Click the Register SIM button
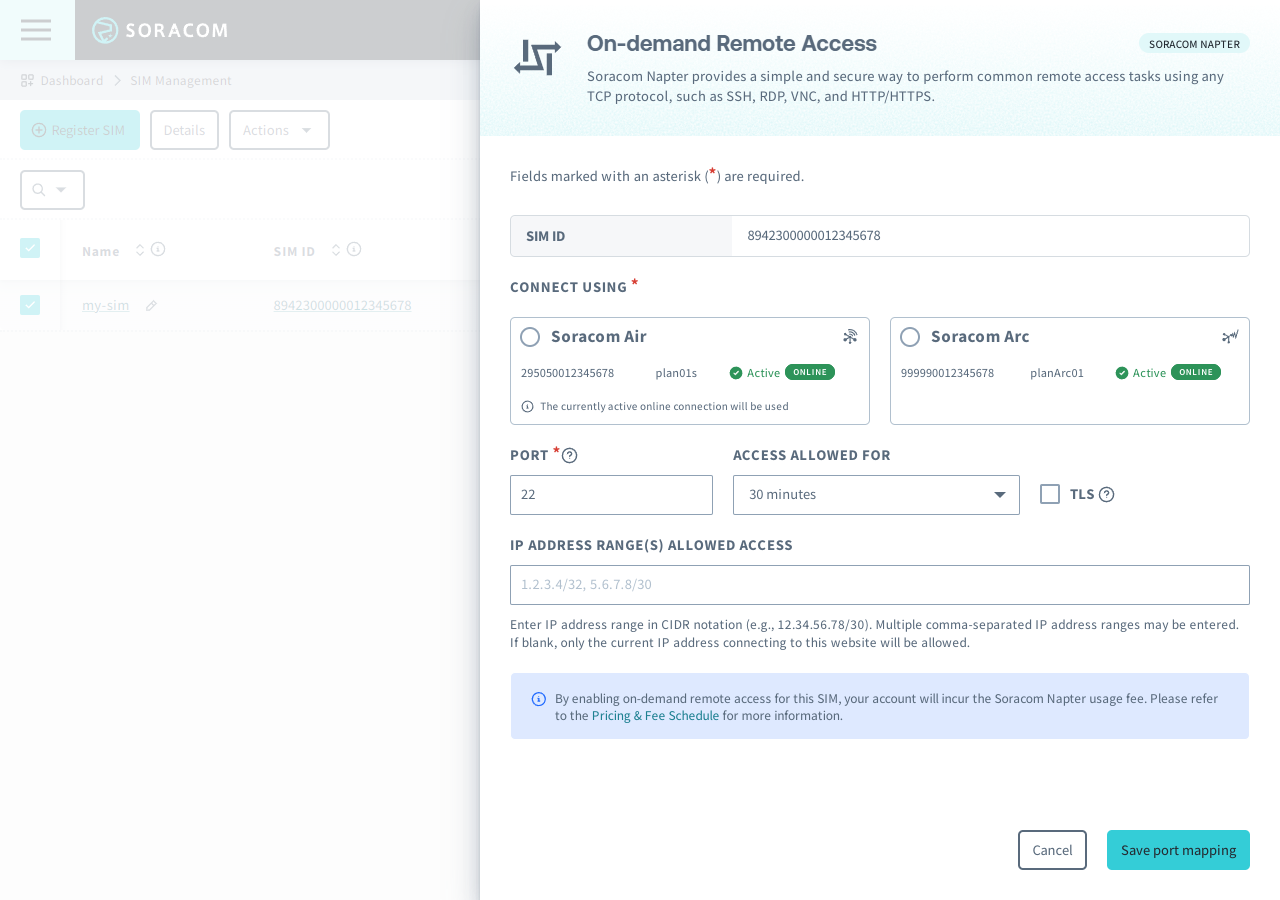This screenshot has width=1280, height=900. point(80,130)
